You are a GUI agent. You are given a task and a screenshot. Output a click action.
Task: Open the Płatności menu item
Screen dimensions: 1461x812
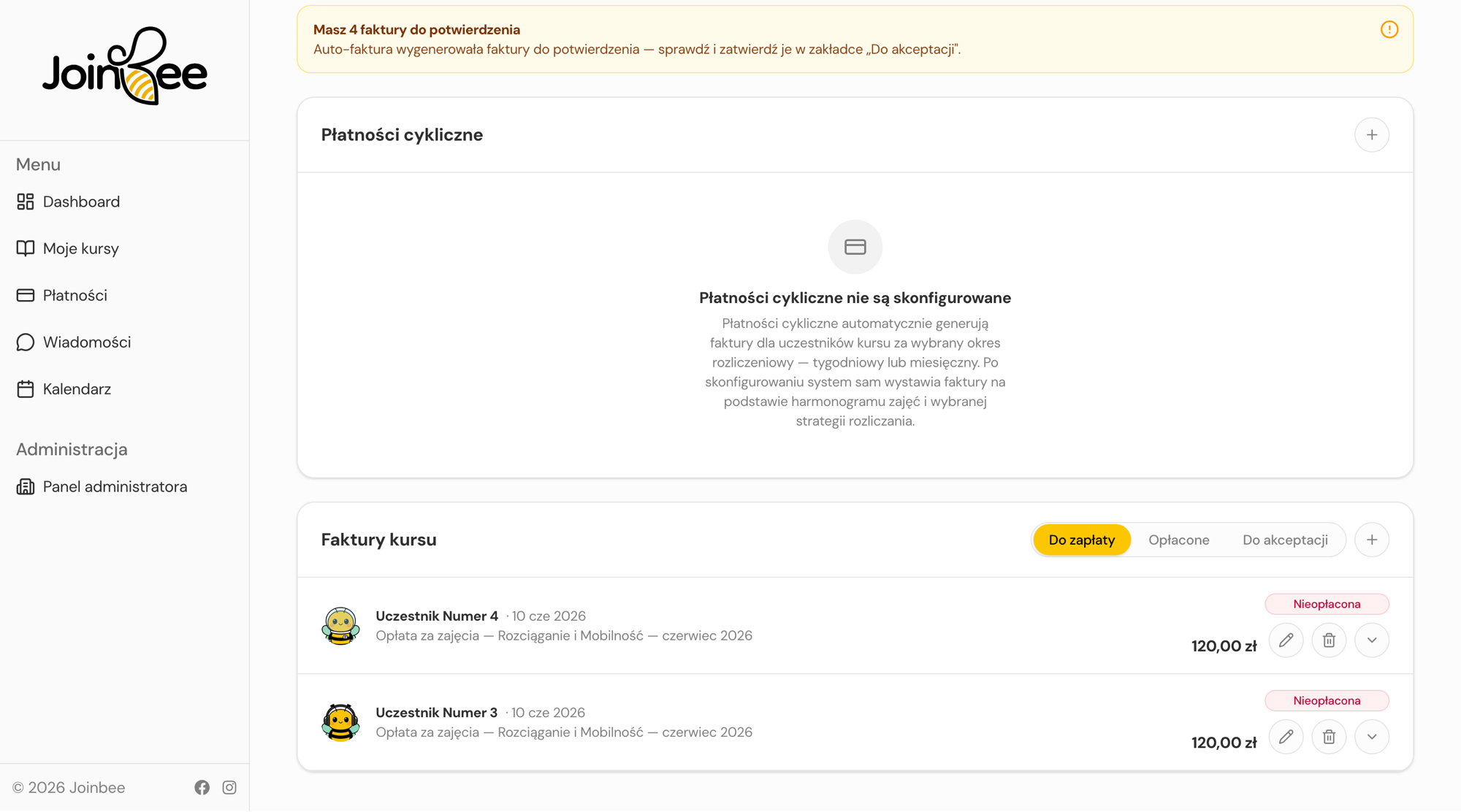(61, 295)
